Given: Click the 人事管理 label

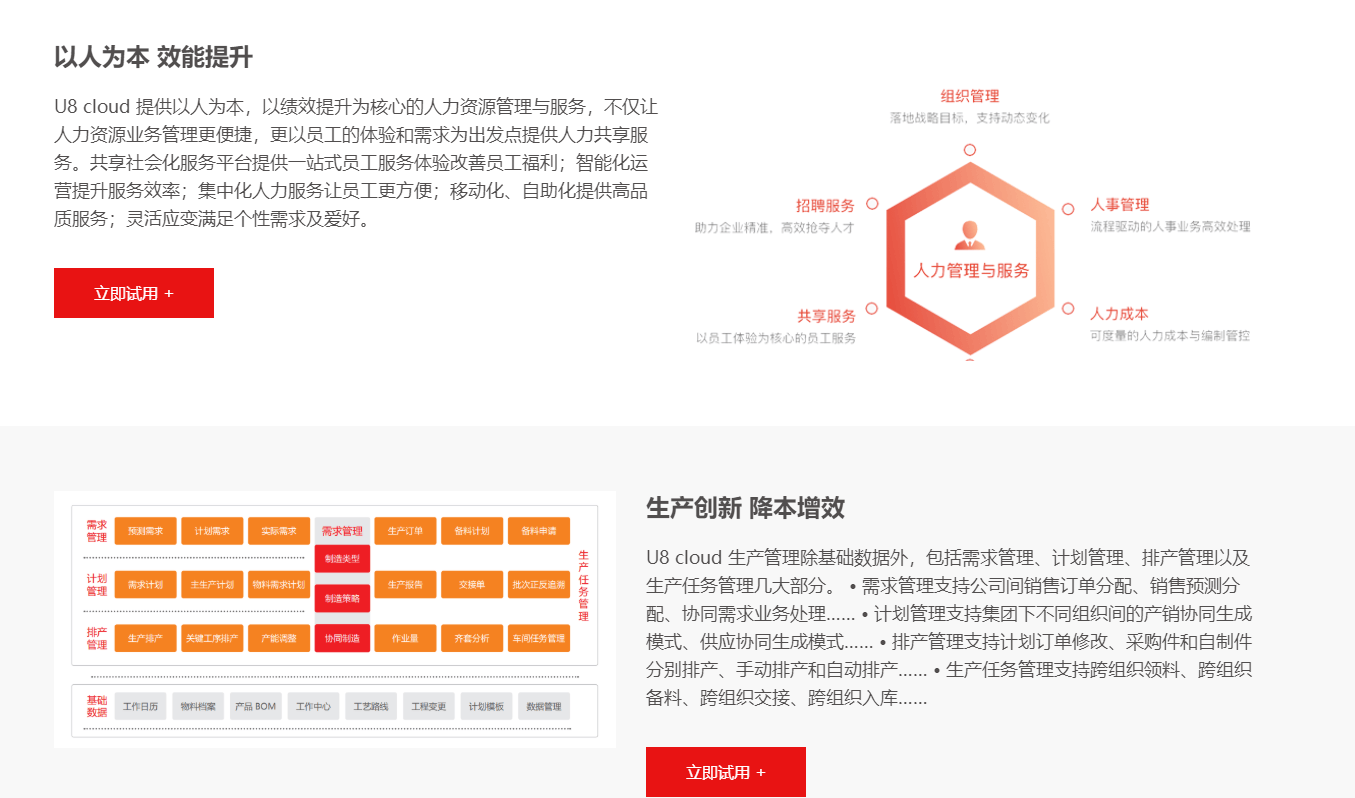Looking at the screenshot, I should (1120, 204).
